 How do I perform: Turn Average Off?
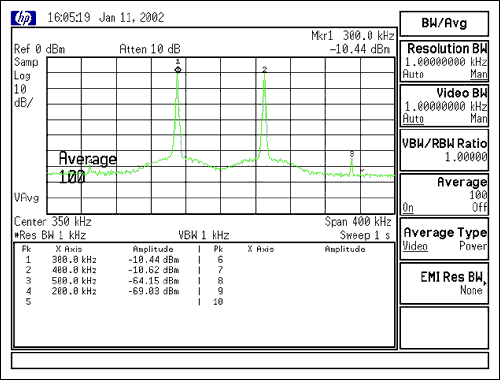coord(480,208)
